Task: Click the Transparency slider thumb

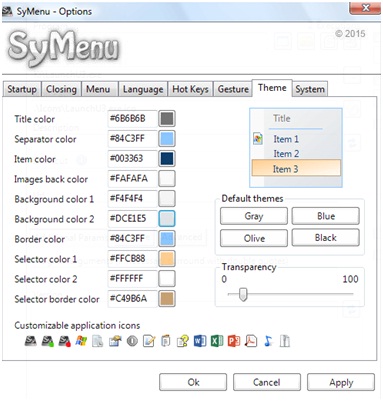Action: (x=243, y=294)
